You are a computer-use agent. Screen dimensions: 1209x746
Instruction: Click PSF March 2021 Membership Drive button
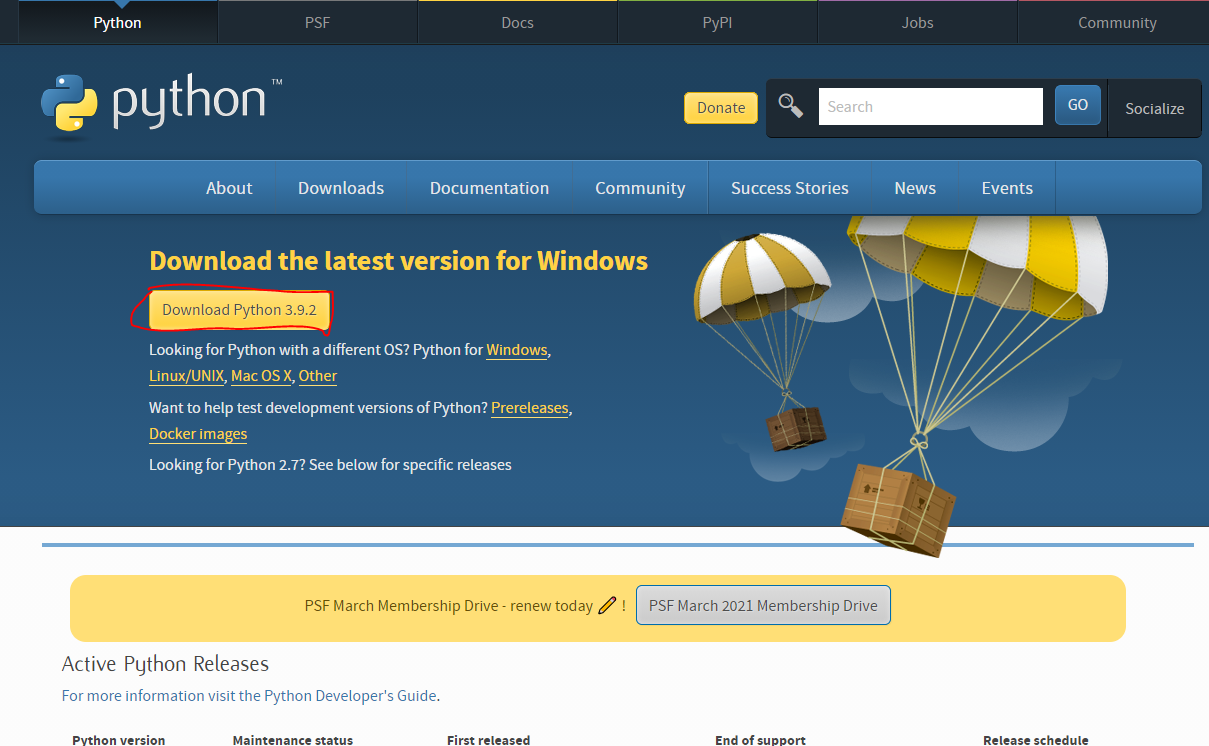click(x=763, y=605)
